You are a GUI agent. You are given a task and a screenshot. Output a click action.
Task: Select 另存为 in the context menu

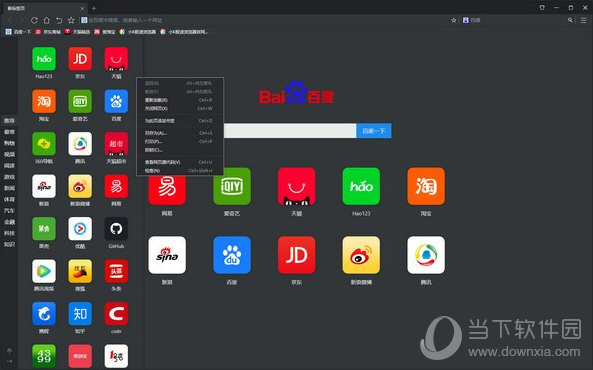[180, 133]
